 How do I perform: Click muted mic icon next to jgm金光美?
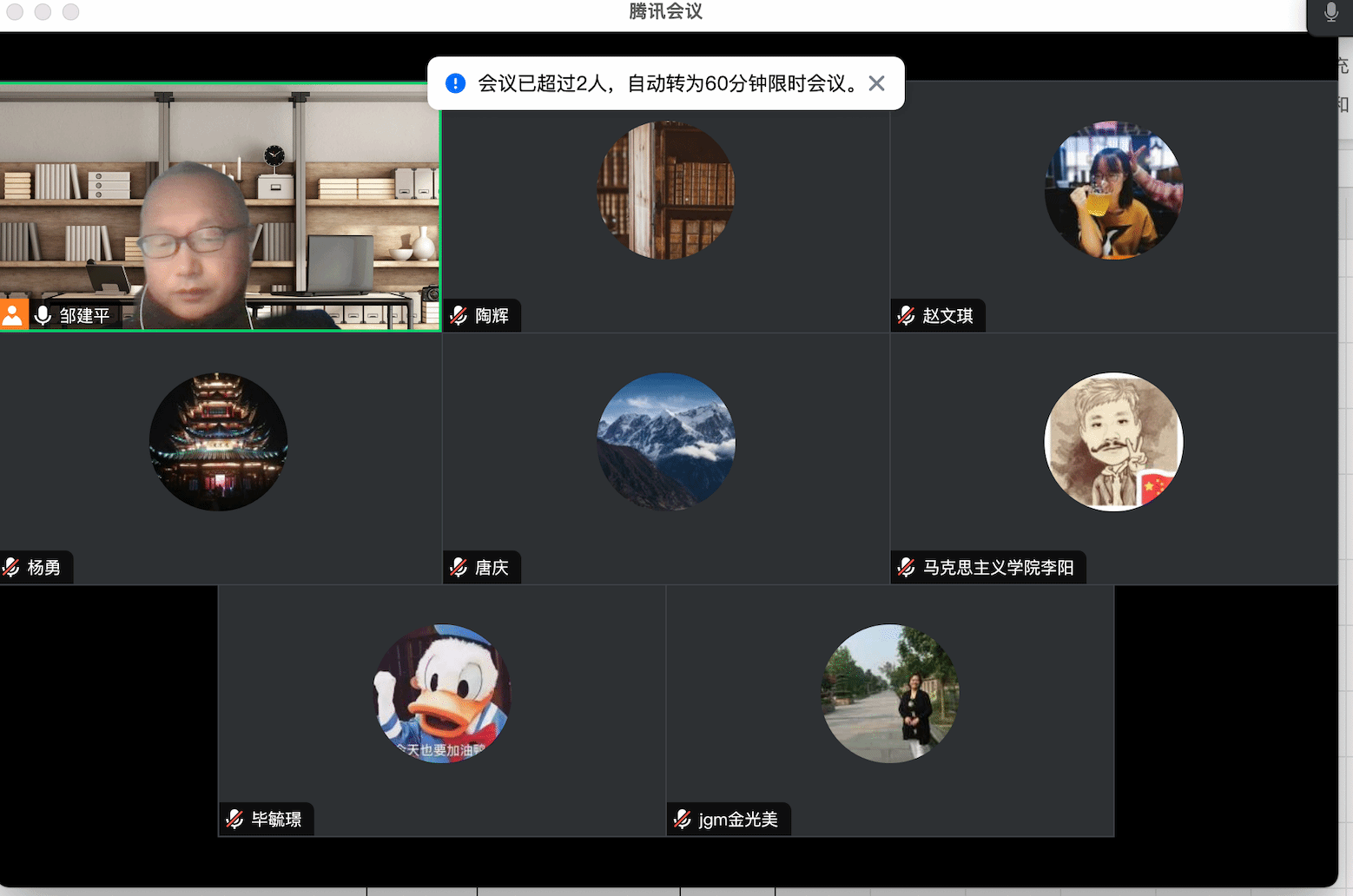click(x=683, y=820)
